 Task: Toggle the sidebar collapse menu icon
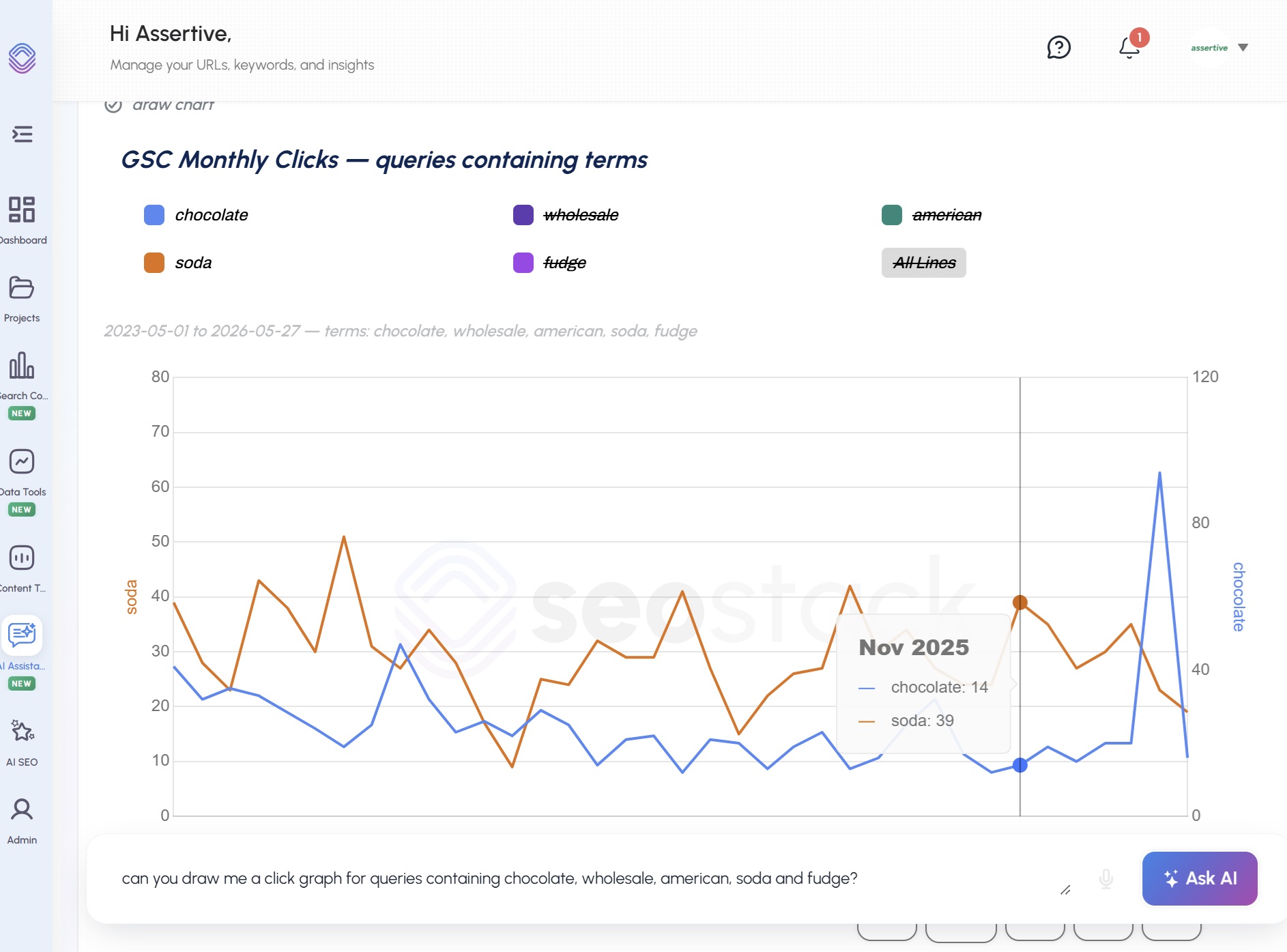23,134
